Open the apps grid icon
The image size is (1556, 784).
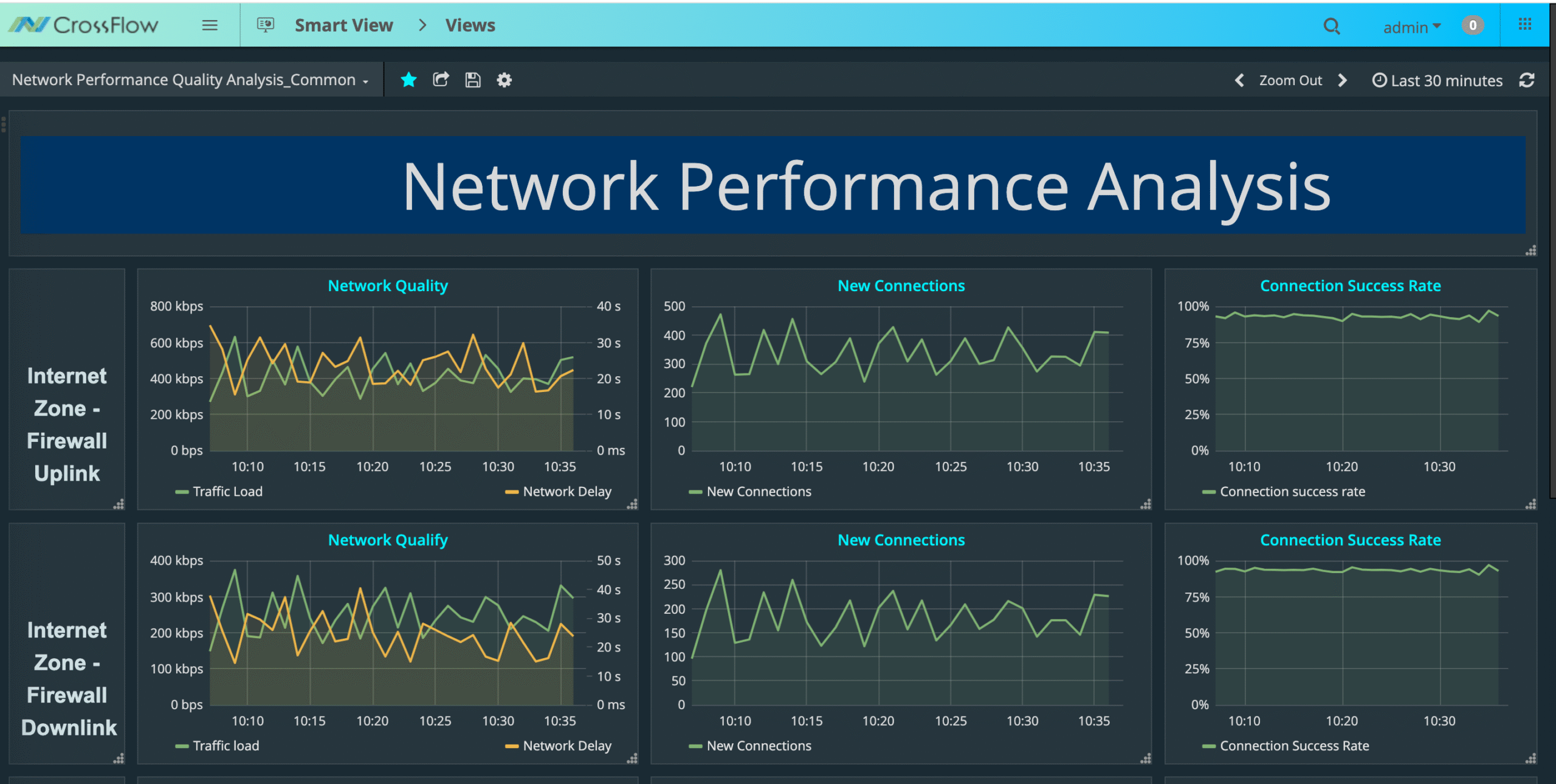[x=1525, y=24]
